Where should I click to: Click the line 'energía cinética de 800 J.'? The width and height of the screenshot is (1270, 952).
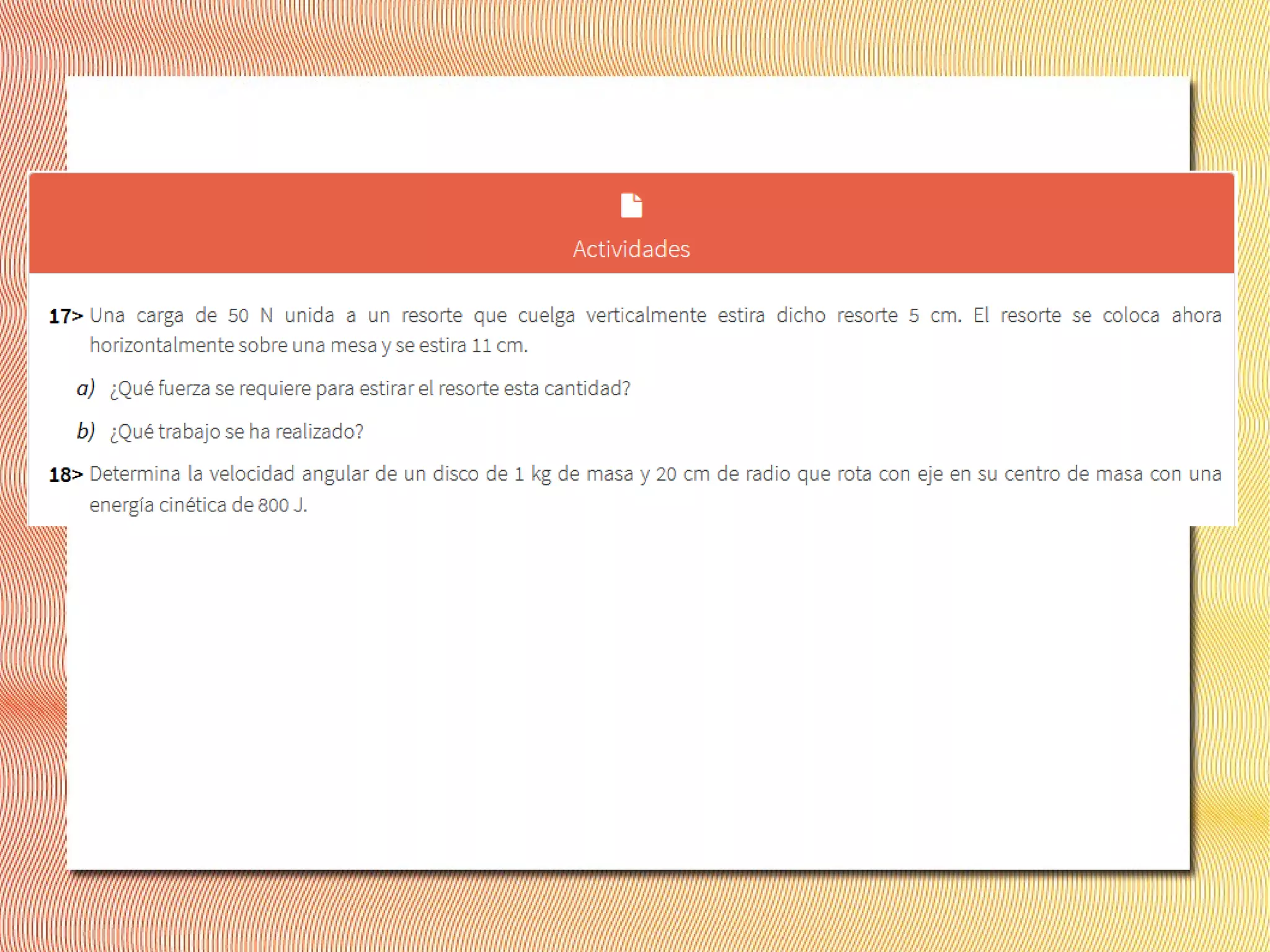point(198,505)
